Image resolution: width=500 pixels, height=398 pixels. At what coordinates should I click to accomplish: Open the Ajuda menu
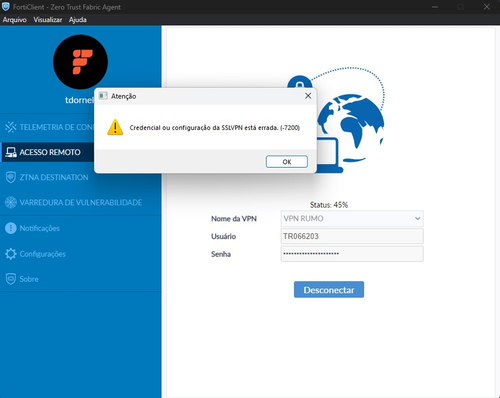click(x=78, y=20)
